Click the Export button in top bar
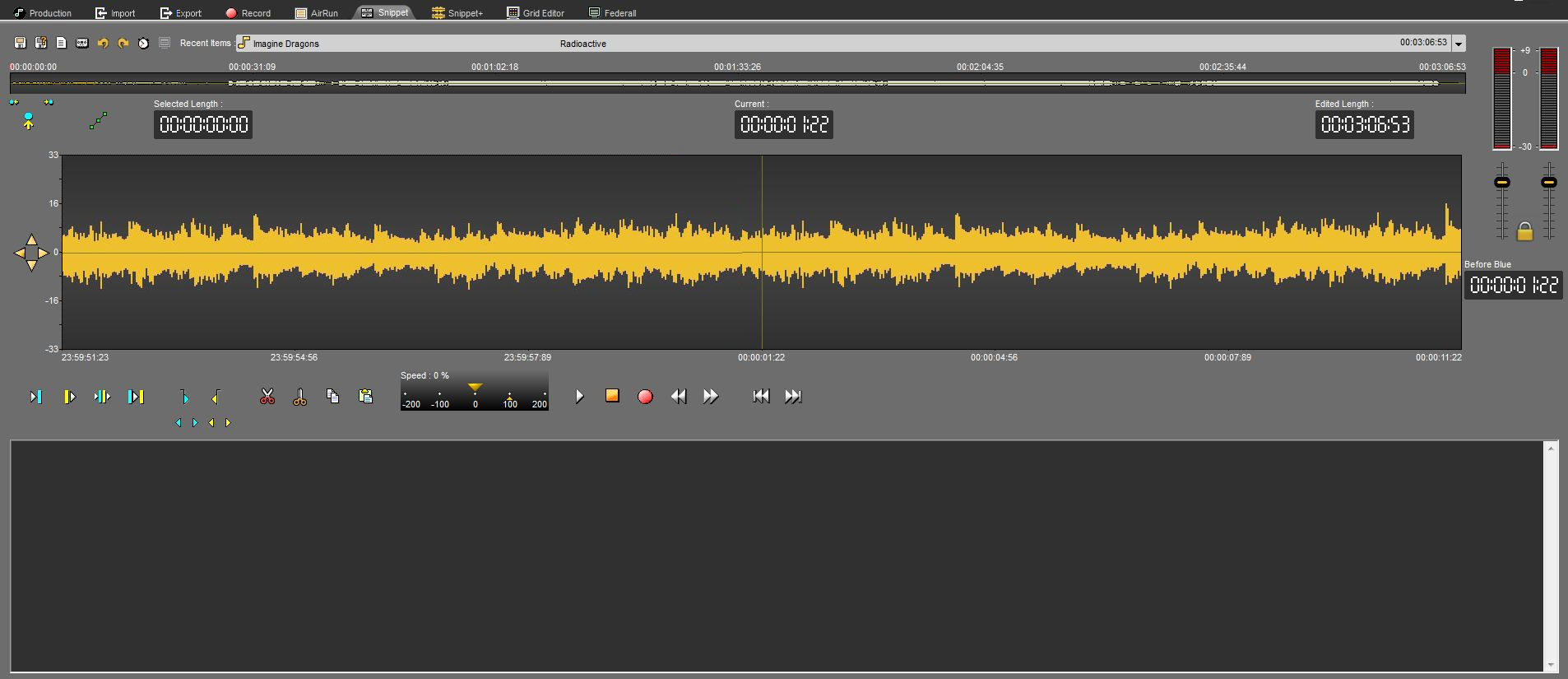This screenshot has width=1568, height=679. click(181, 13)
